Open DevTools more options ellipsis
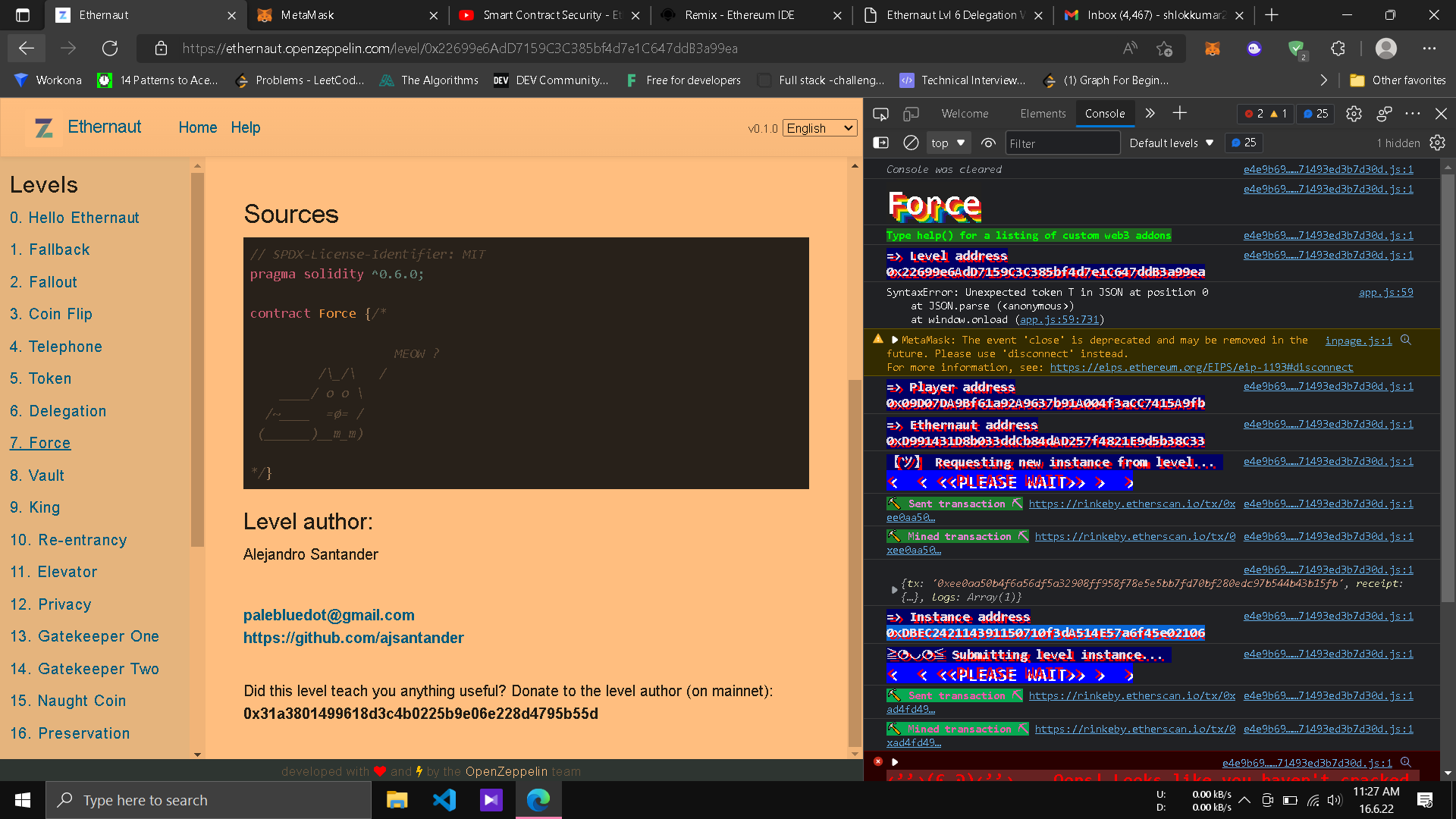 coord(1412,114)
